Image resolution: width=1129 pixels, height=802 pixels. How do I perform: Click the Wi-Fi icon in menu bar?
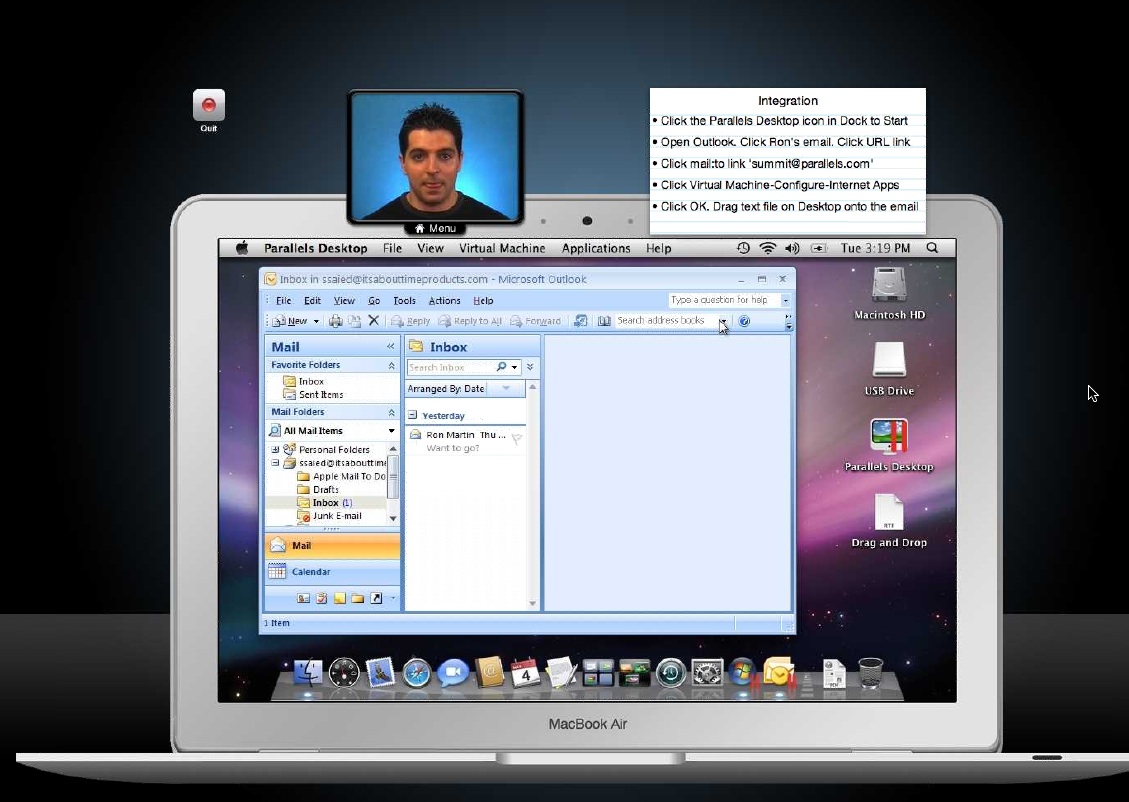coord(768,248)
